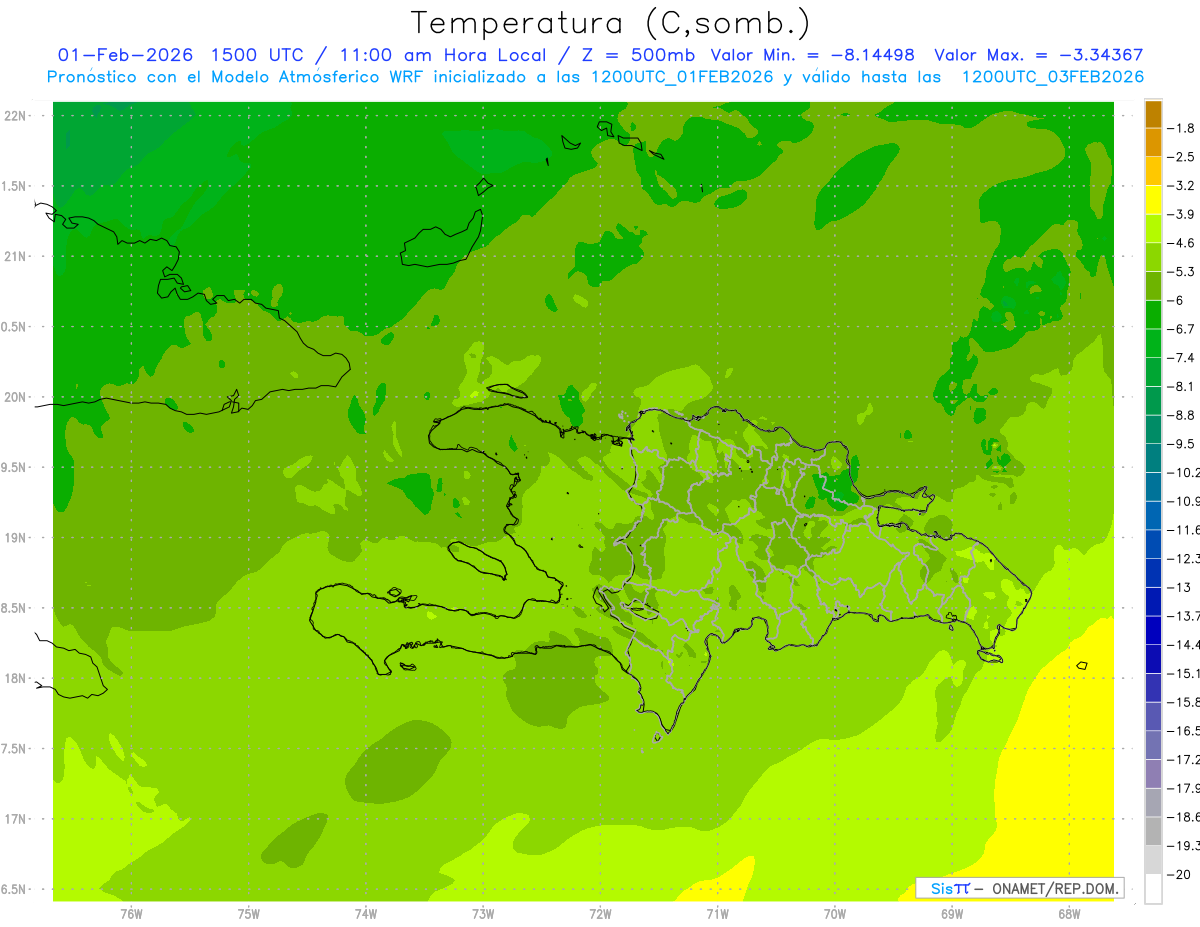This screenshot has width=1200, height=927.
Task: Click the '-15.8' colorbar label
Action: tap(1184, 702)
